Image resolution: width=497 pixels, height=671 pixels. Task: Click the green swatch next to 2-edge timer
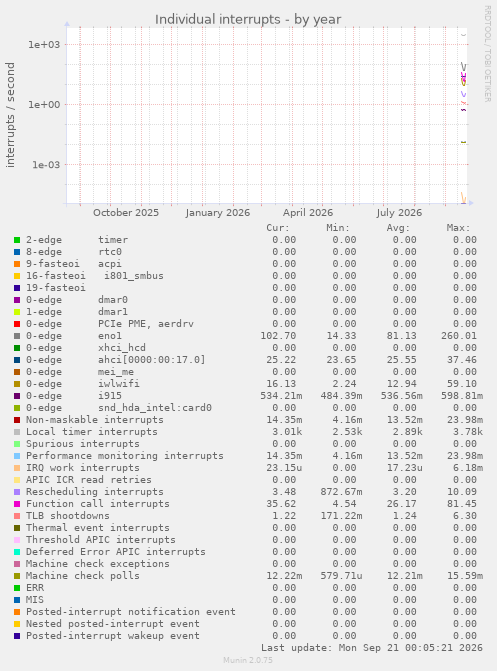(17, 240)
